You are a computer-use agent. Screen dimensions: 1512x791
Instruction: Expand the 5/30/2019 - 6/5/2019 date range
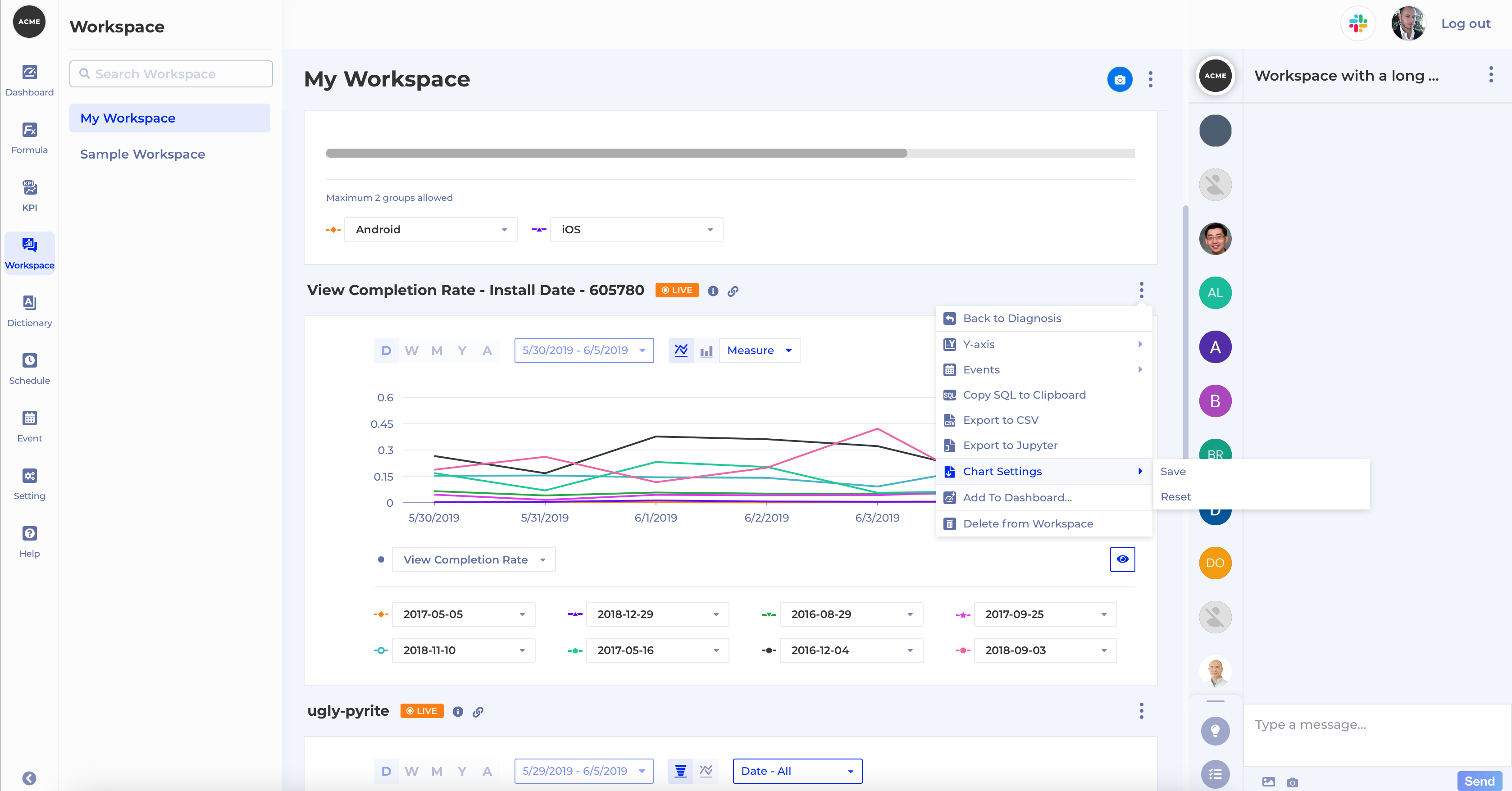[583, 350]
